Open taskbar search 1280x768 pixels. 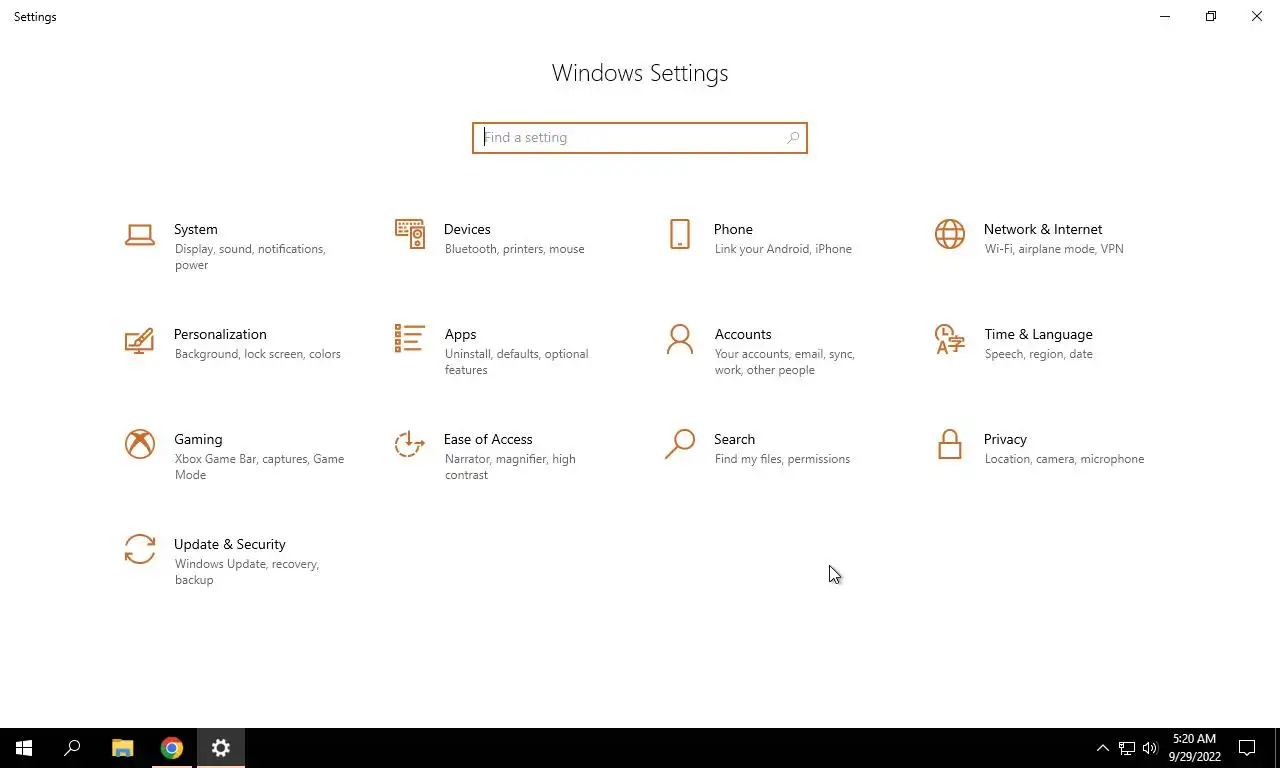point(72,748)
